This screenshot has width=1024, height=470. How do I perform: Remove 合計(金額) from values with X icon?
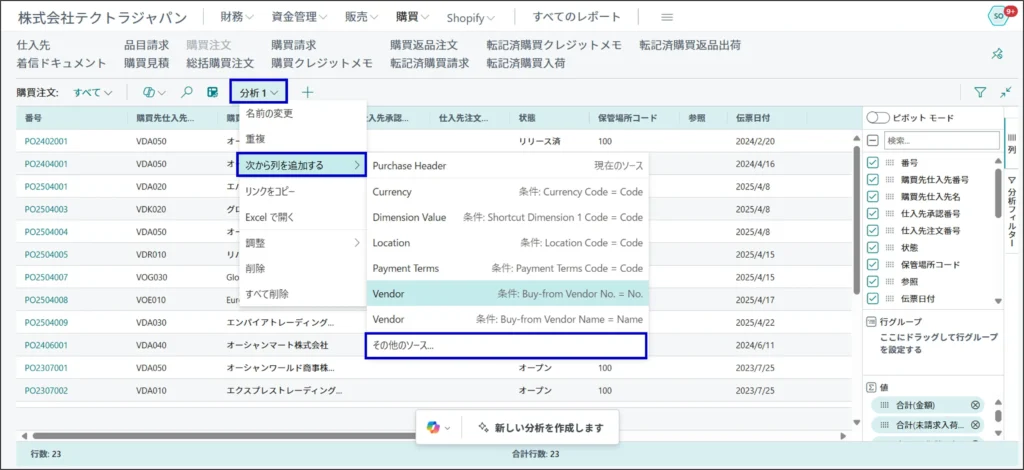[x=975, y=405]
